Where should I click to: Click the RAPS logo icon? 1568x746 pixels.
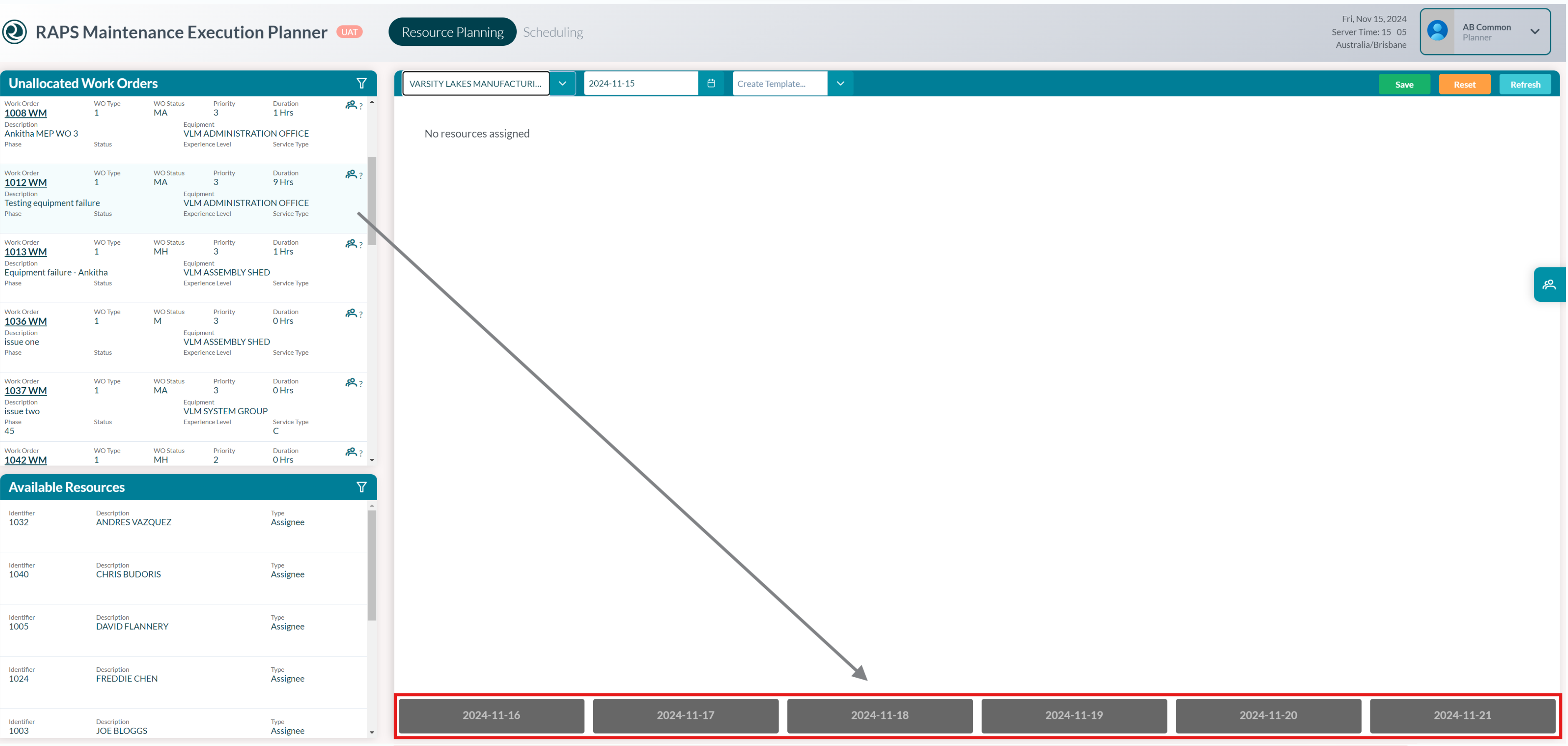pyautogui.click(x=15, y=32)
